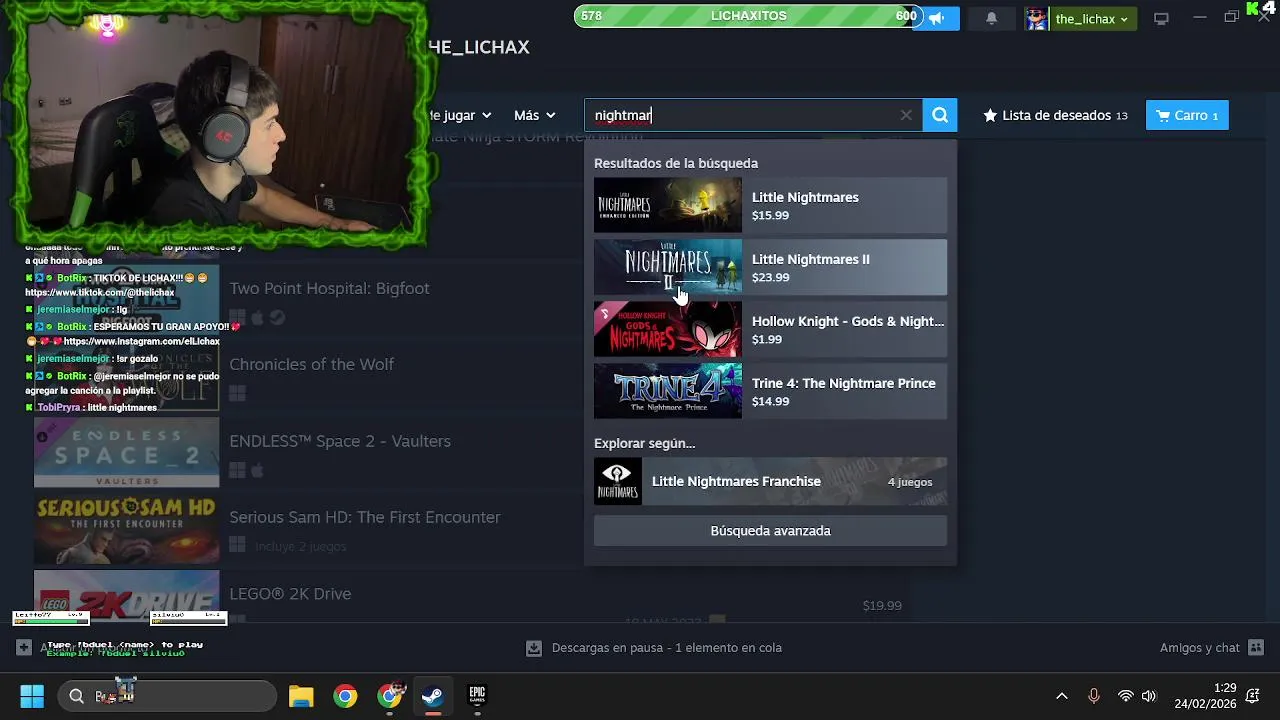Image resolution: width=1280 pixels, height=720 pixels.
Task: Click the friends chat grid icon
Action: point(1256,648)
